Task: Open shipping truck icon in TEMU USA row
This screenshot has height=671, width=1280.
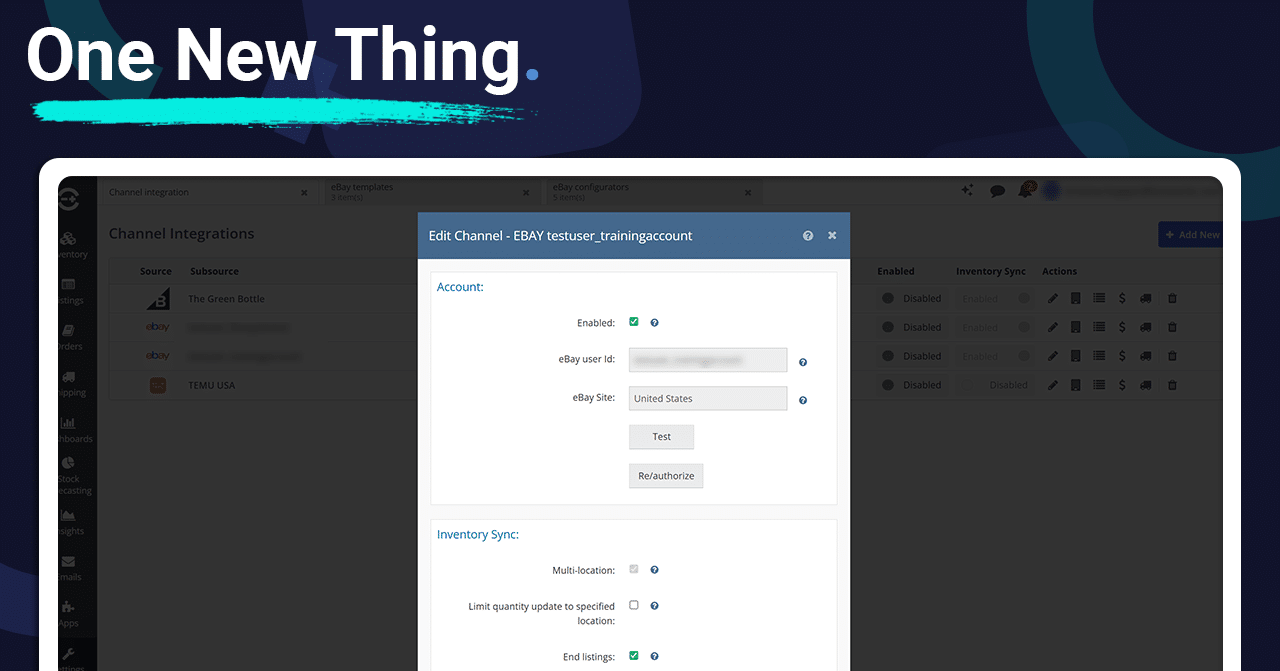Action: [x=1146, y=385]
